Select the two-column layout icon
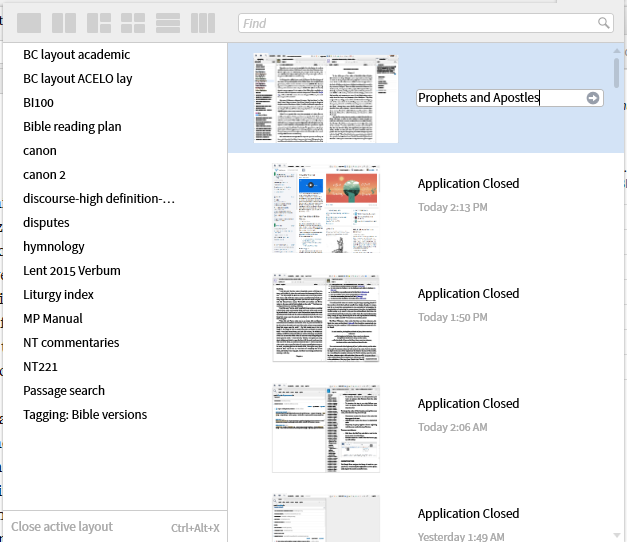Image resolution: width=627 pixels, height=542 pixels. [x=64, y=23]
